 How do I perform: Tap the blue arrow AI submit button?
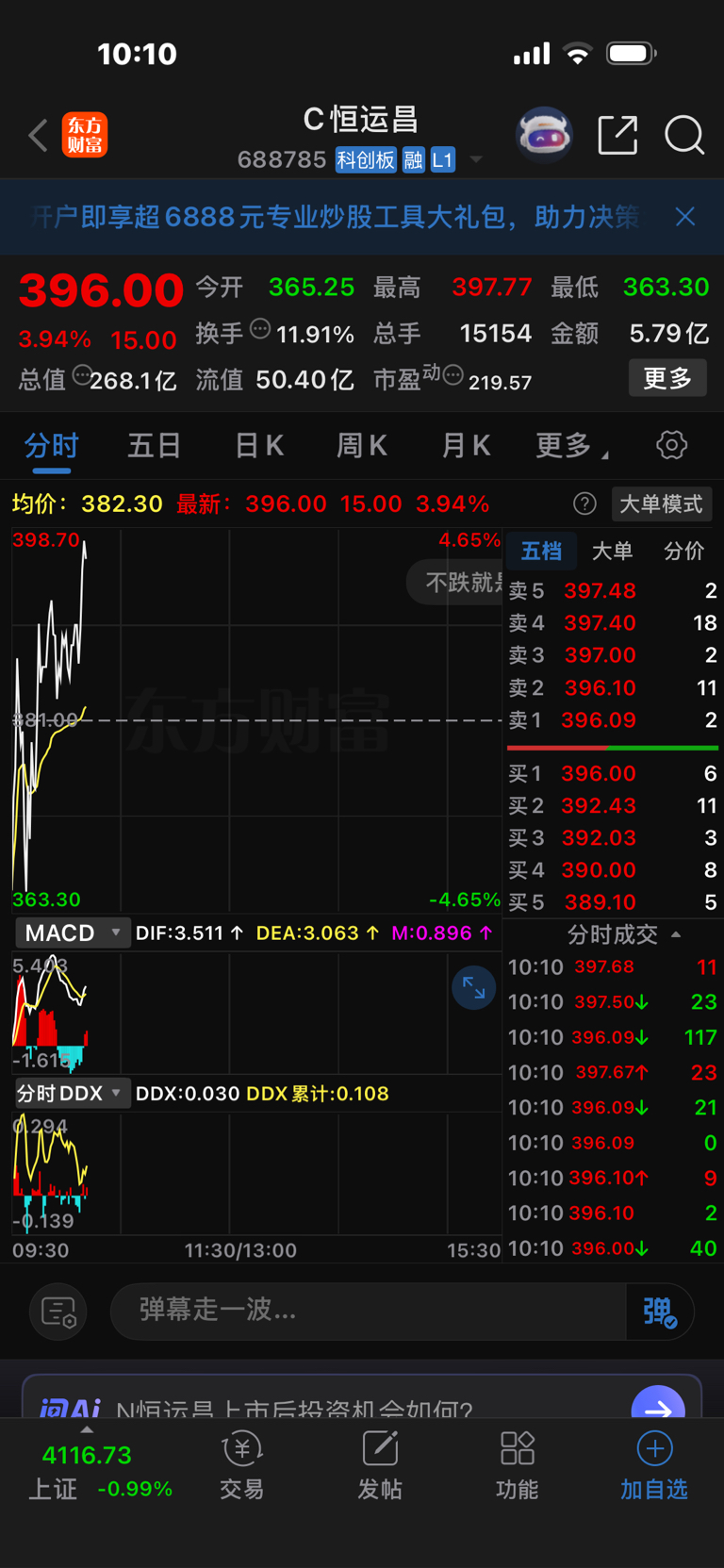[x=657, y=1402]
